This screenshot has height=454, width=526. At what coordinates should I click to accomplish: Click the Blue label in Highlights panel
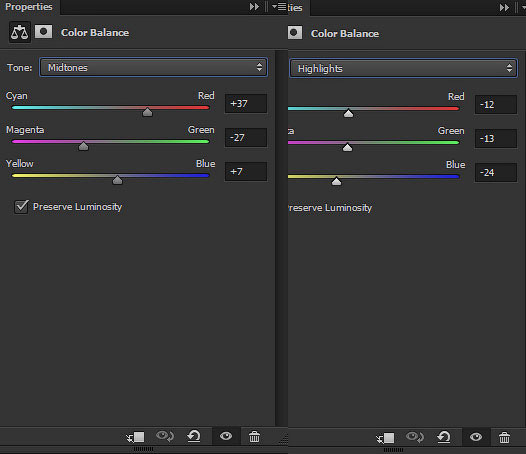[456, 165]
